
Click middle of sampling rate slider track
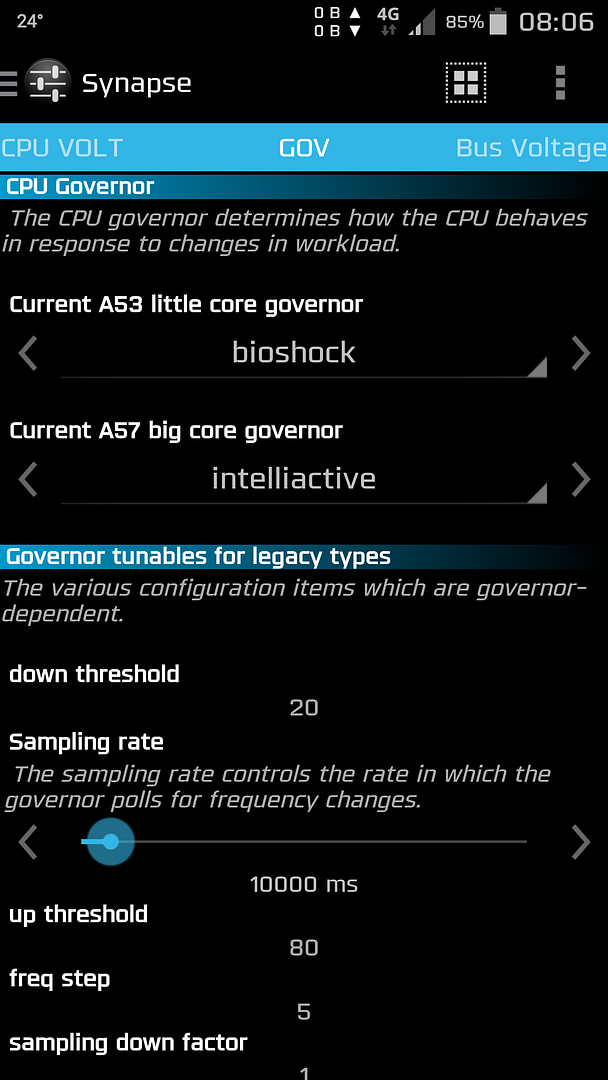304,842
